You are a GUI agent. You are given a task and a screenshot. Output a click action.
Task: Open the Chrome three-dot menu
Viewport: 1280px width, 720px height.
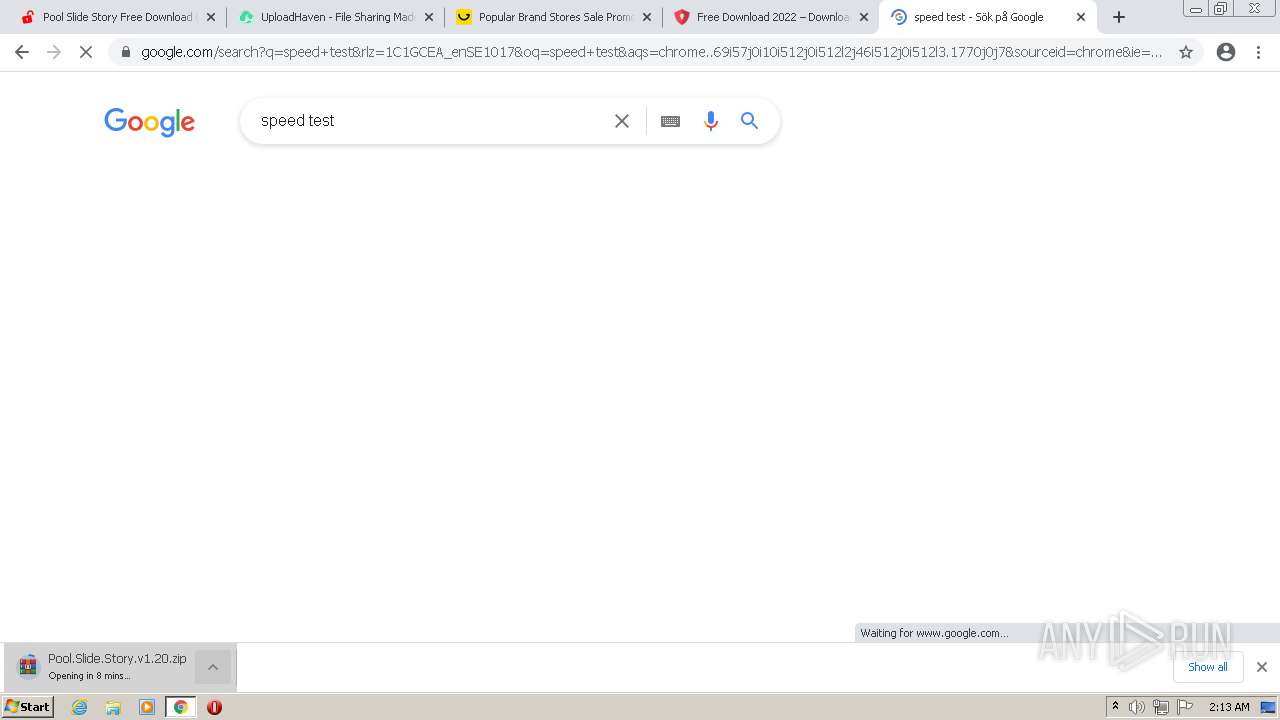(1259, 52)
